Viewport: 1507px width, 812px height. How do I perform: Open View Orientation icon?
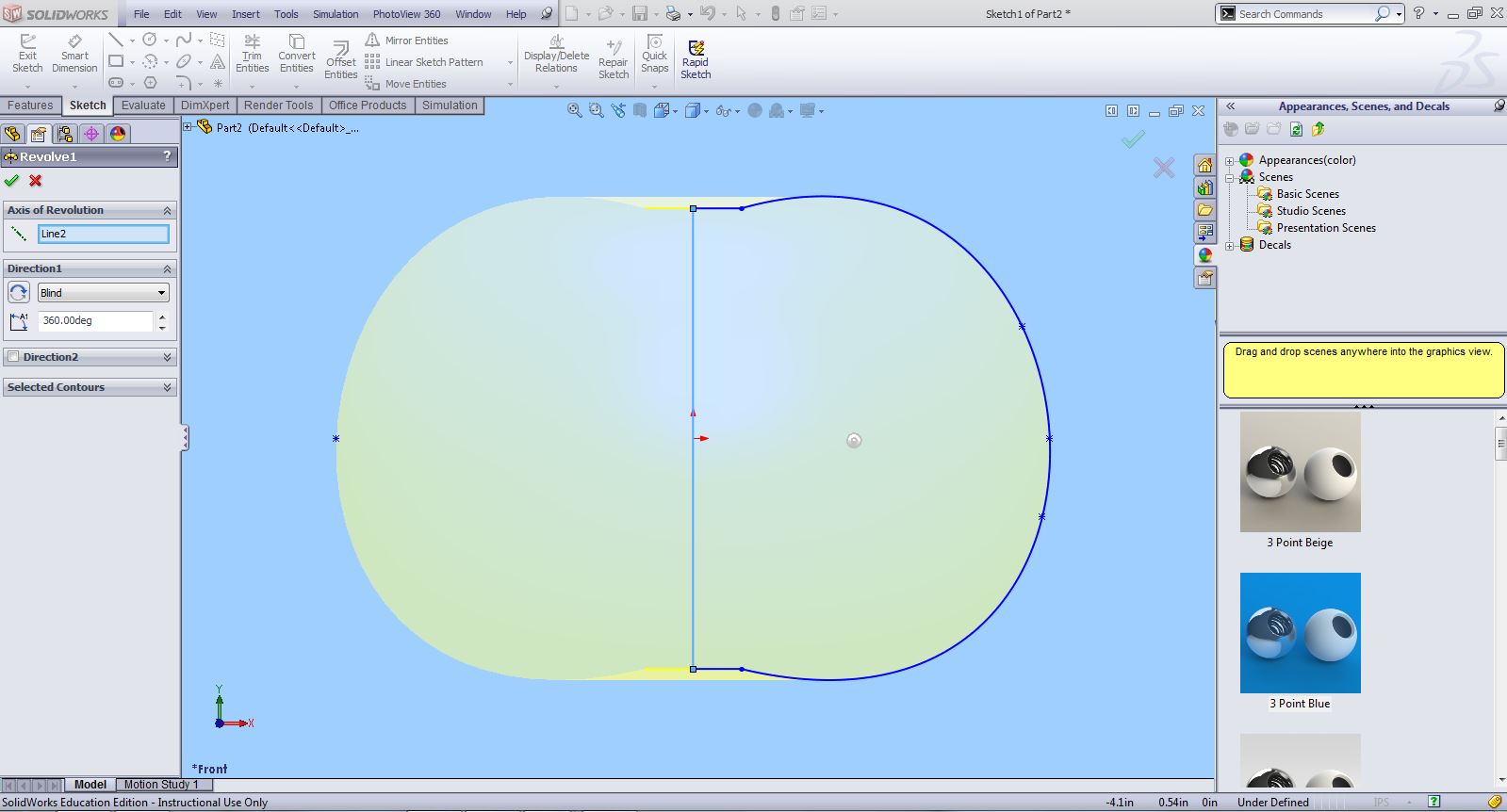662,110
